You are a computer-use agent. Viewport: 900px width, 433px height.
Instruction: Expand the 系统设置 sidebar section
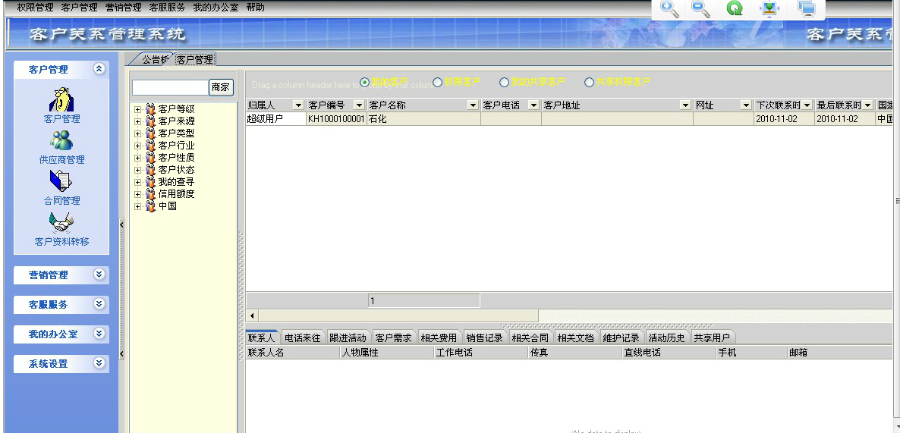click(99, 364)
